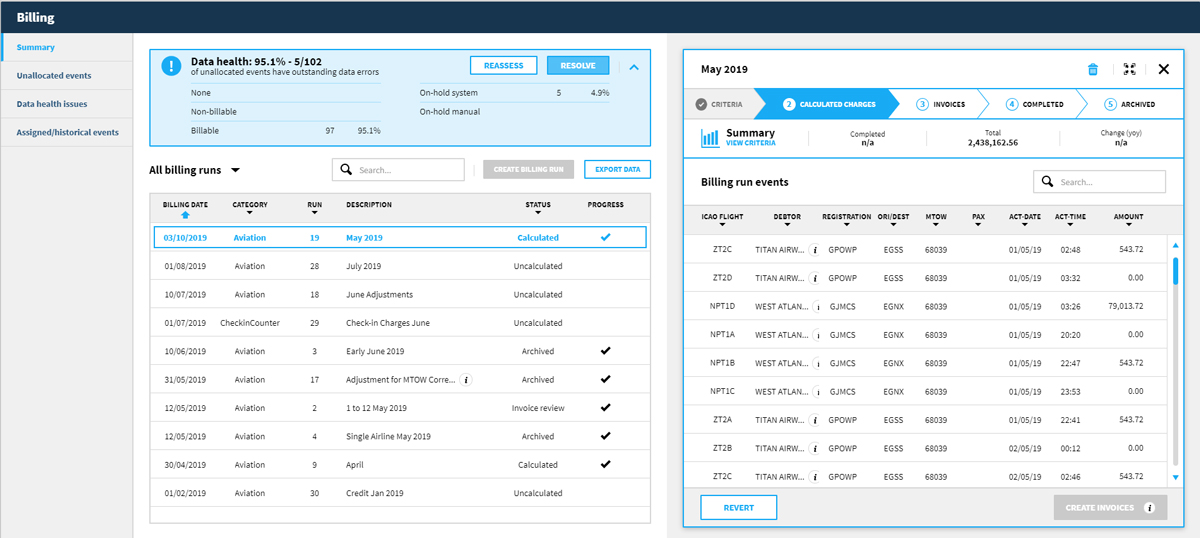Image resolution: width=1200 pixels, height=538 pixels.
Task: Open the All billing runs dropdown
Action: click(x=195, y=170)
